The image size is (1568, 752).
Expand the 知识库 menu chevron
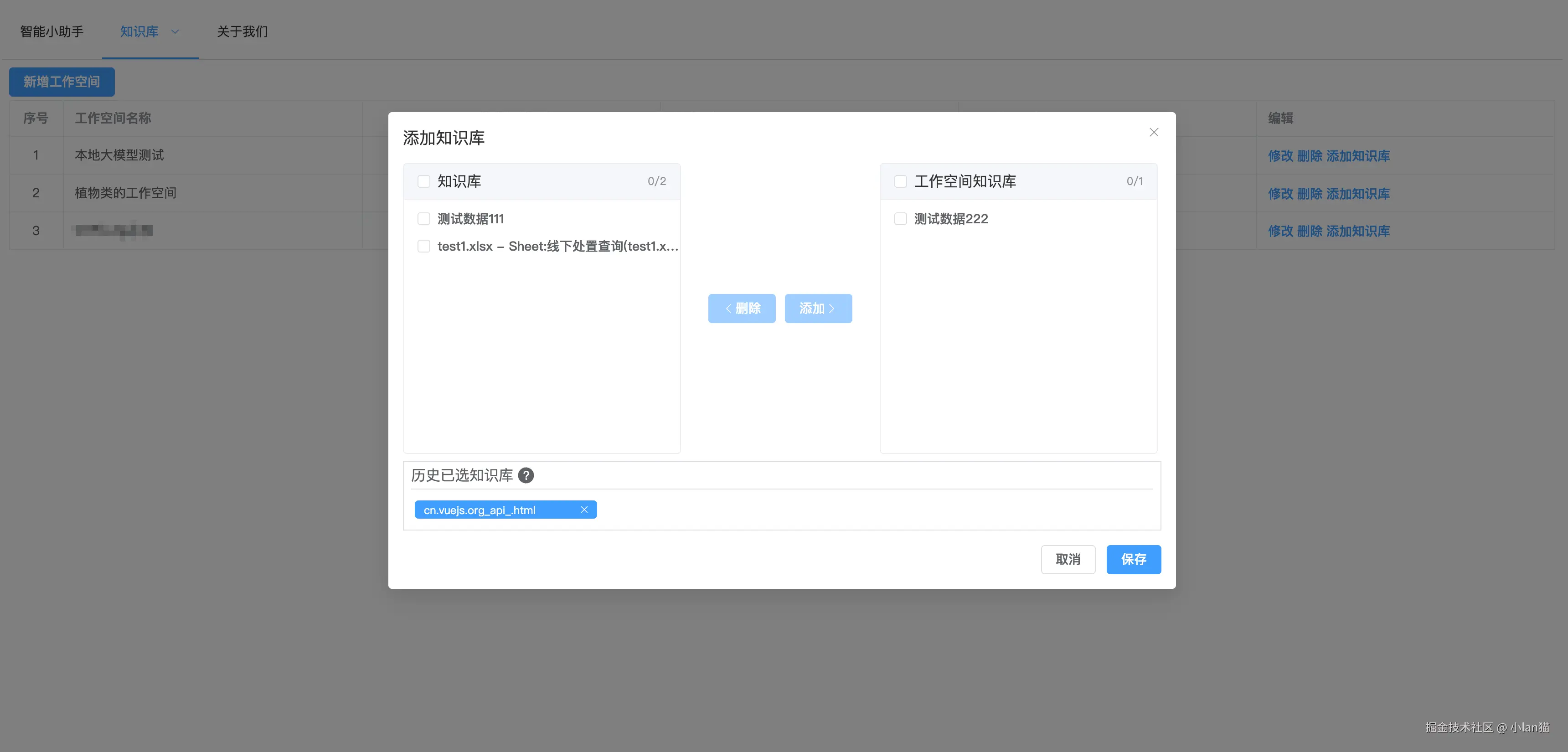[x=175, y=31]
